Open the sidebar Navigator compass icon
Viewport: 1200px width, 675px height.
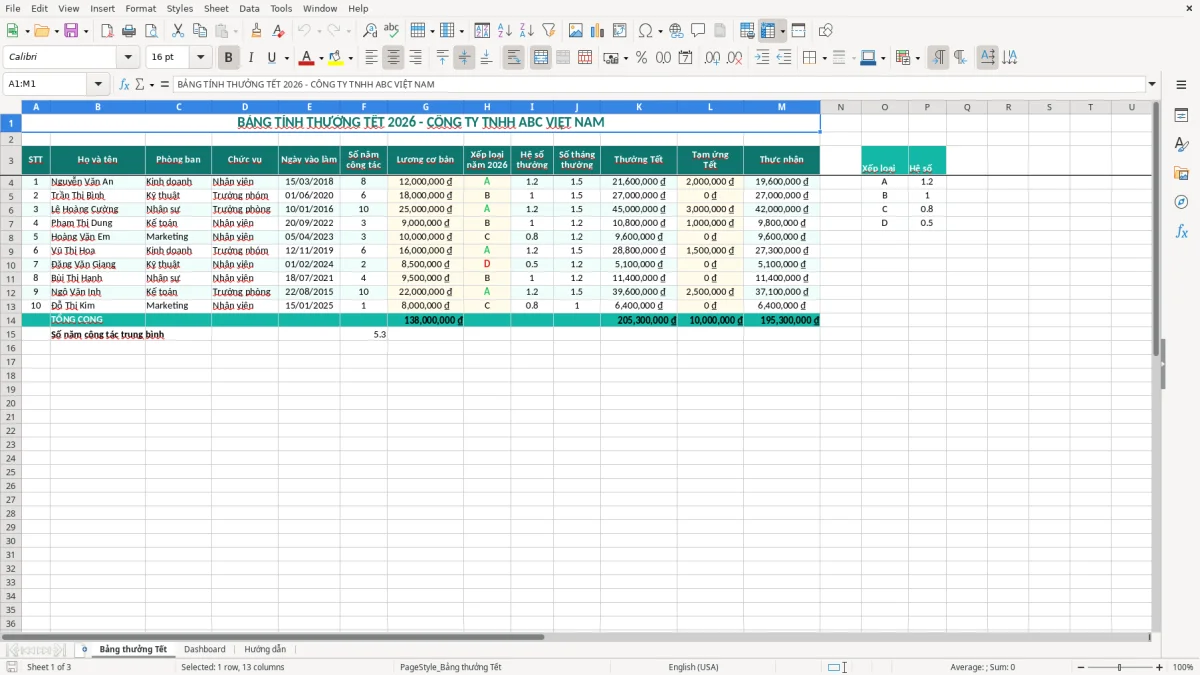1181,203
